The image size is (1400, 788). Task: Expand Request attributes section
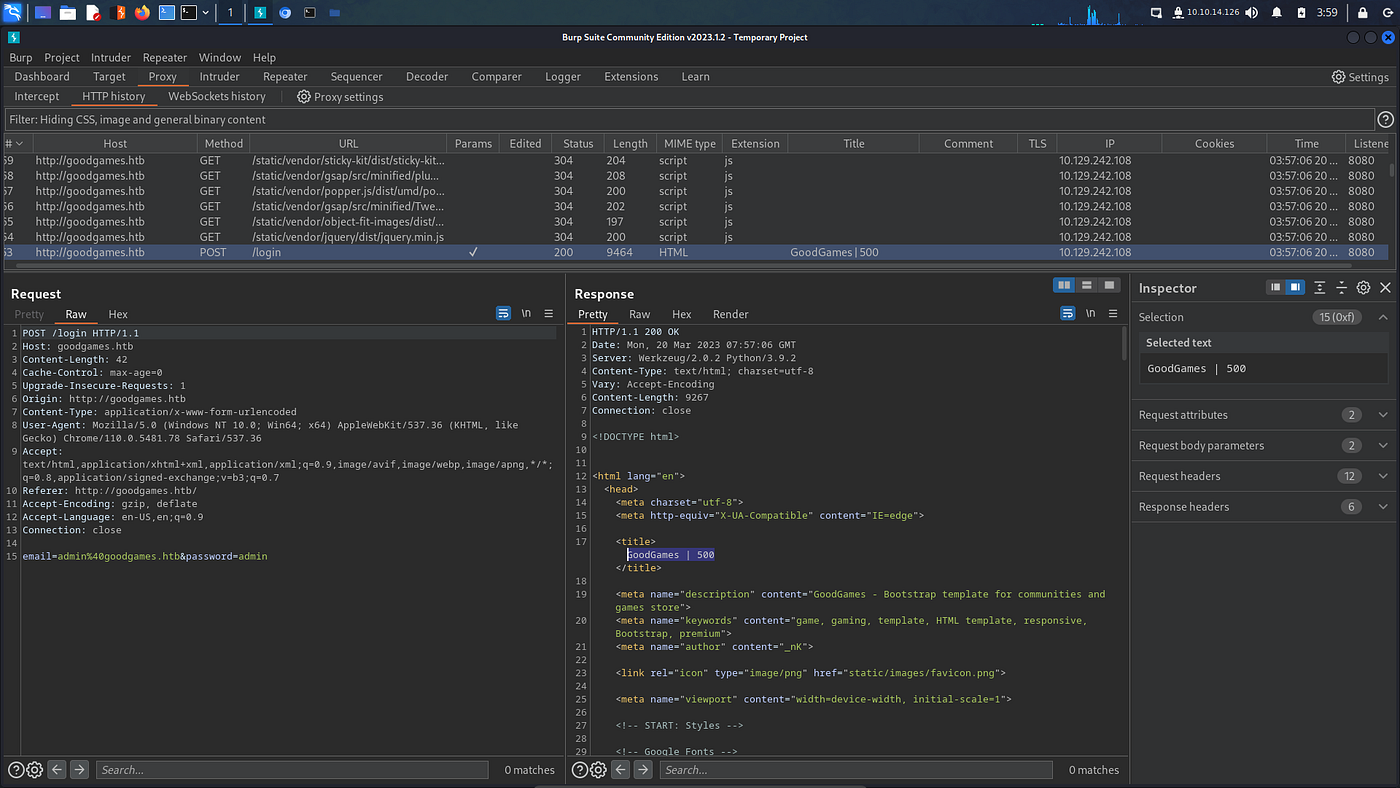pos(1383,415)
